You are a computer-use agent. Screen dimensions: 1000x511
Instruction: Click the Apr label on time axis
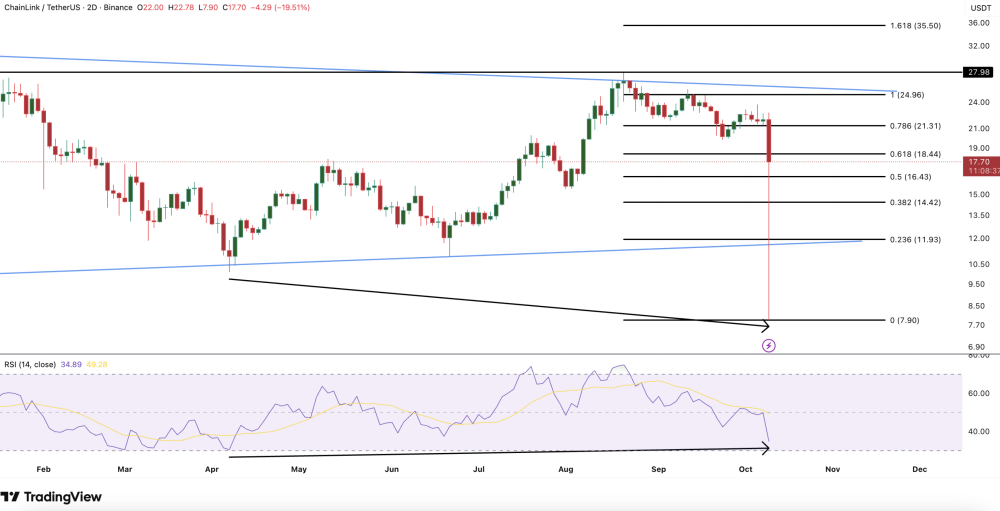(x=212, y=470)
